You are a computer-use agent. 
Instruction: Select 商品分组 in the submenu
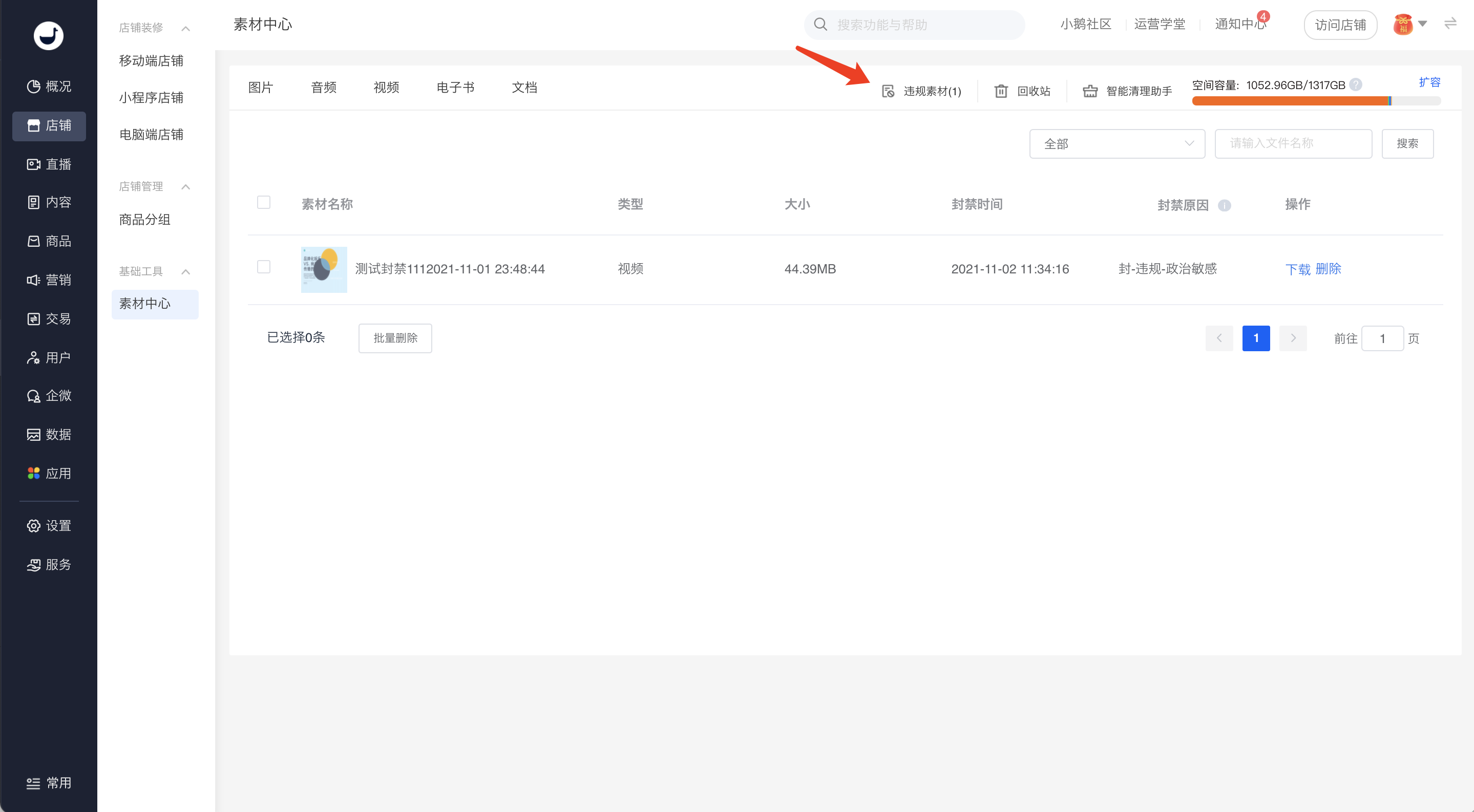pos(145,220)
